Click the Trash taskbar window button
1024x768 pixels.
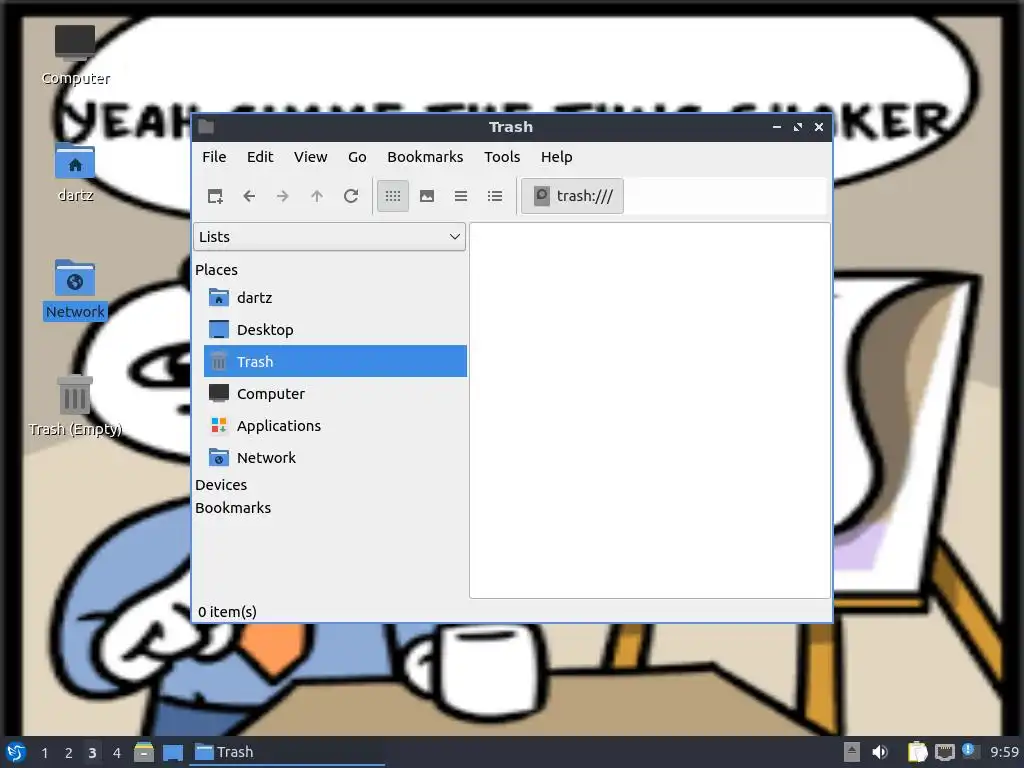tap(287, 752)
